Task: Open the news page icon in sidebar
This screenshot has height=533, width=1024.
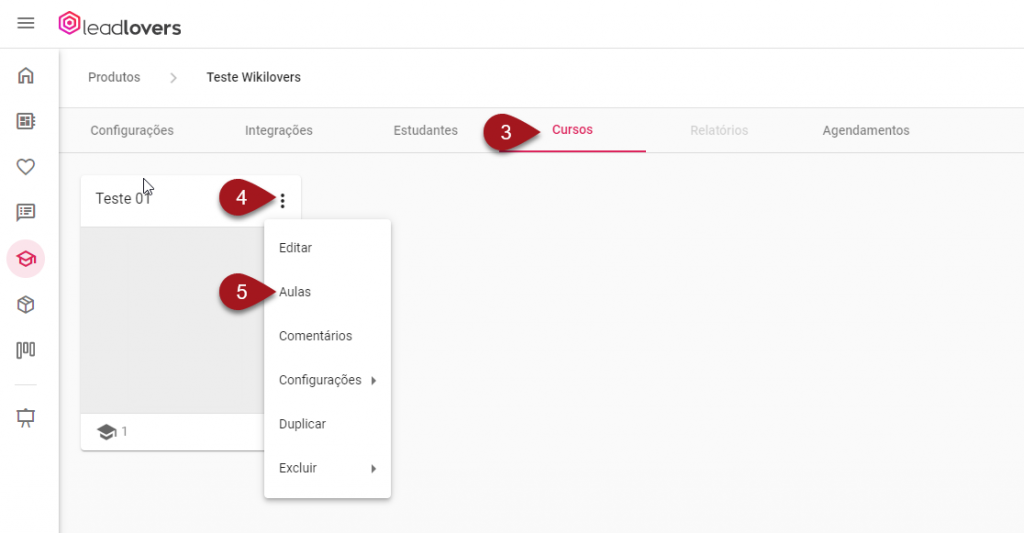Action: point(26,121)
